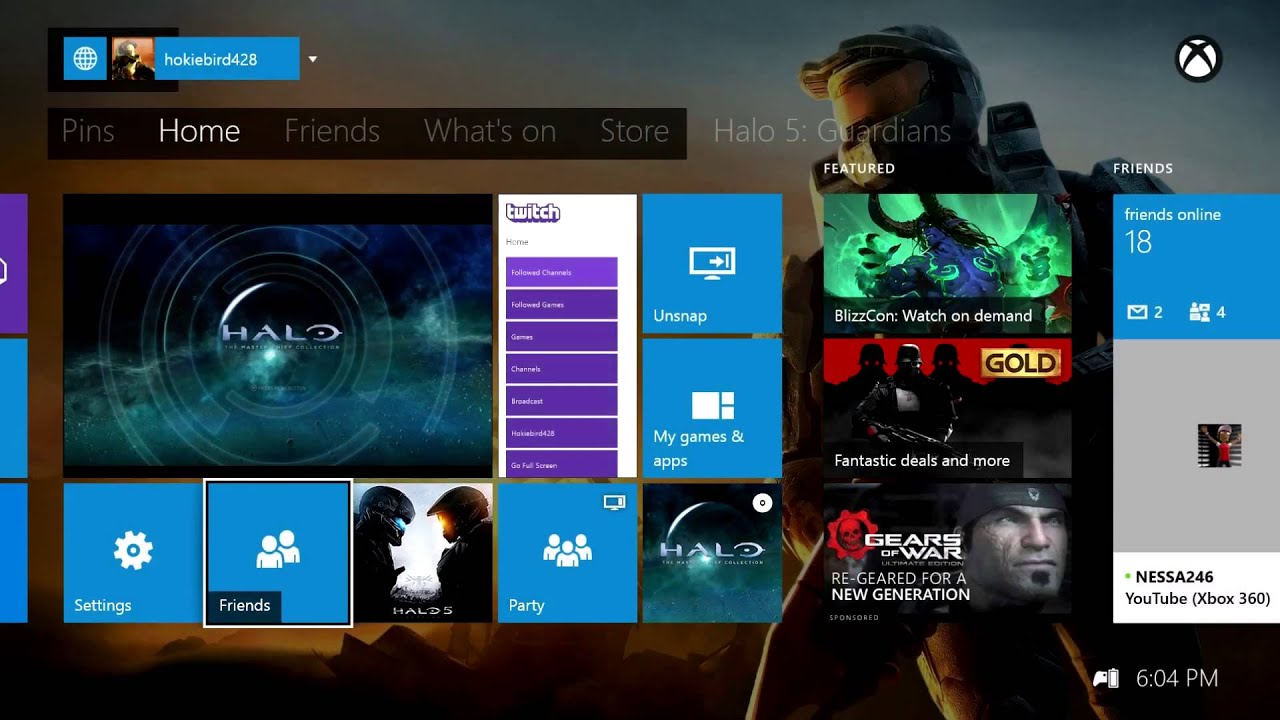The height and width of the screenshot is (720, 1280).
Task: Select Followed Games in the Twitch menu
Action: [561, 304]
